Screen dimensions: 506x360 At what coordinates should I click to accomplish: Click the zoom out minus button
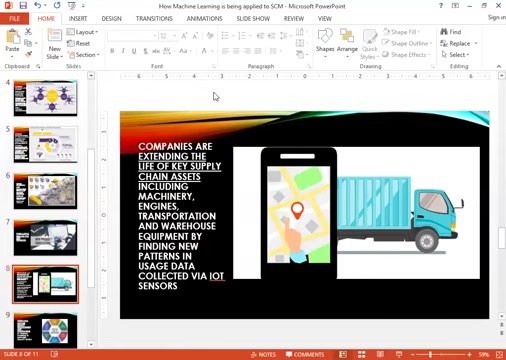pos(412,355)
